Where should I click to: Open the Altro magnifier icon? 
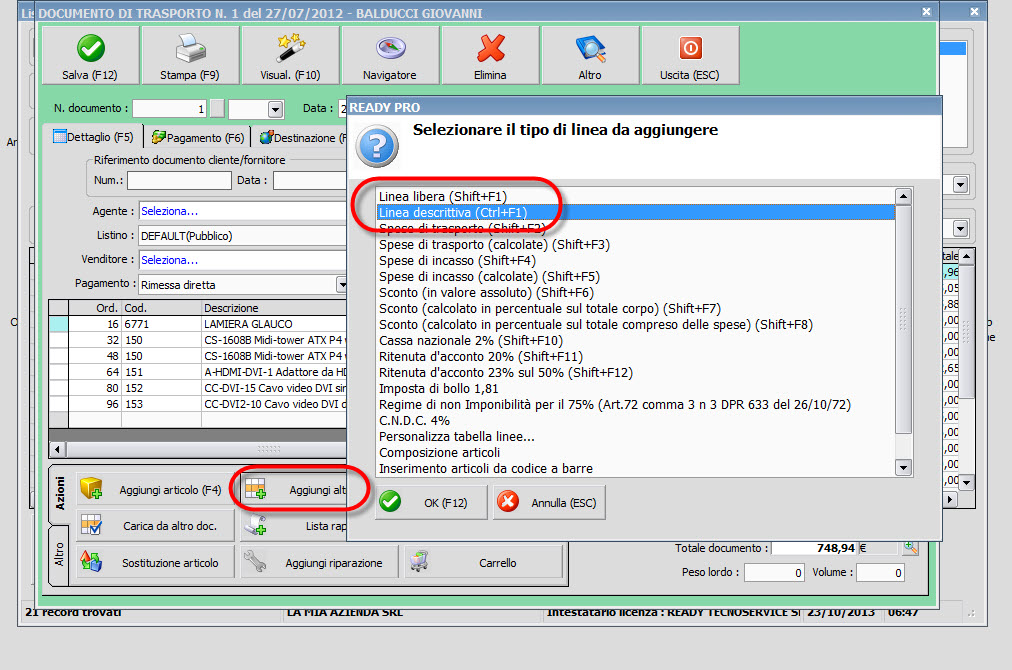591,48
